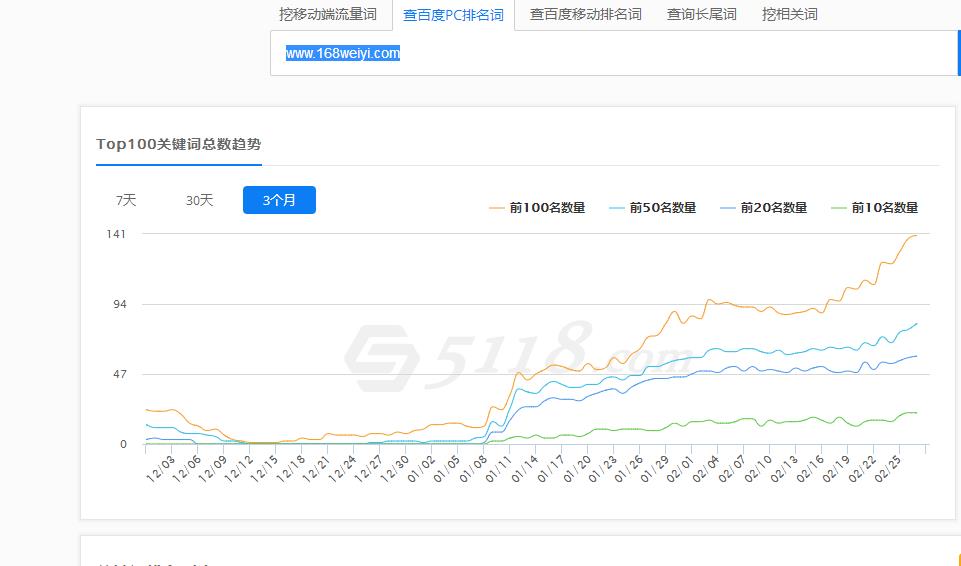This screenshot has width=961, height=566.
Task: Toggle the 前10名数量 legend series
Action: tap(875, 208)
